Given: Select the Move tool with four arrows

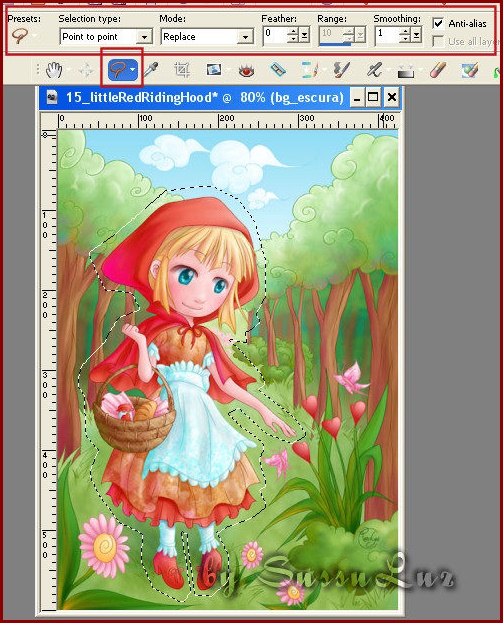Looking at the screenshot, I should tap(86, 71).
